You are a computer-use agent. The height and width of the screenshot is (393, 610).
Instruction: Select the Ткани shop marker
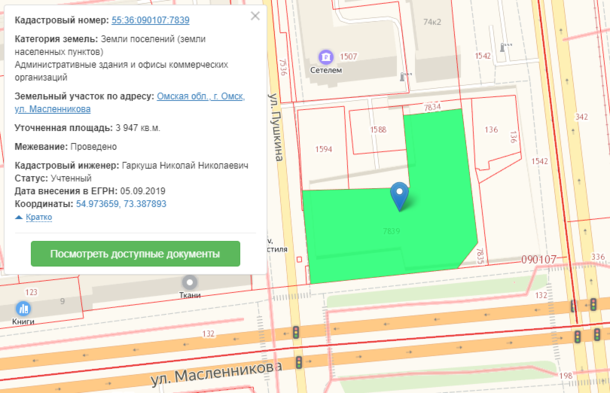(189, 282)
